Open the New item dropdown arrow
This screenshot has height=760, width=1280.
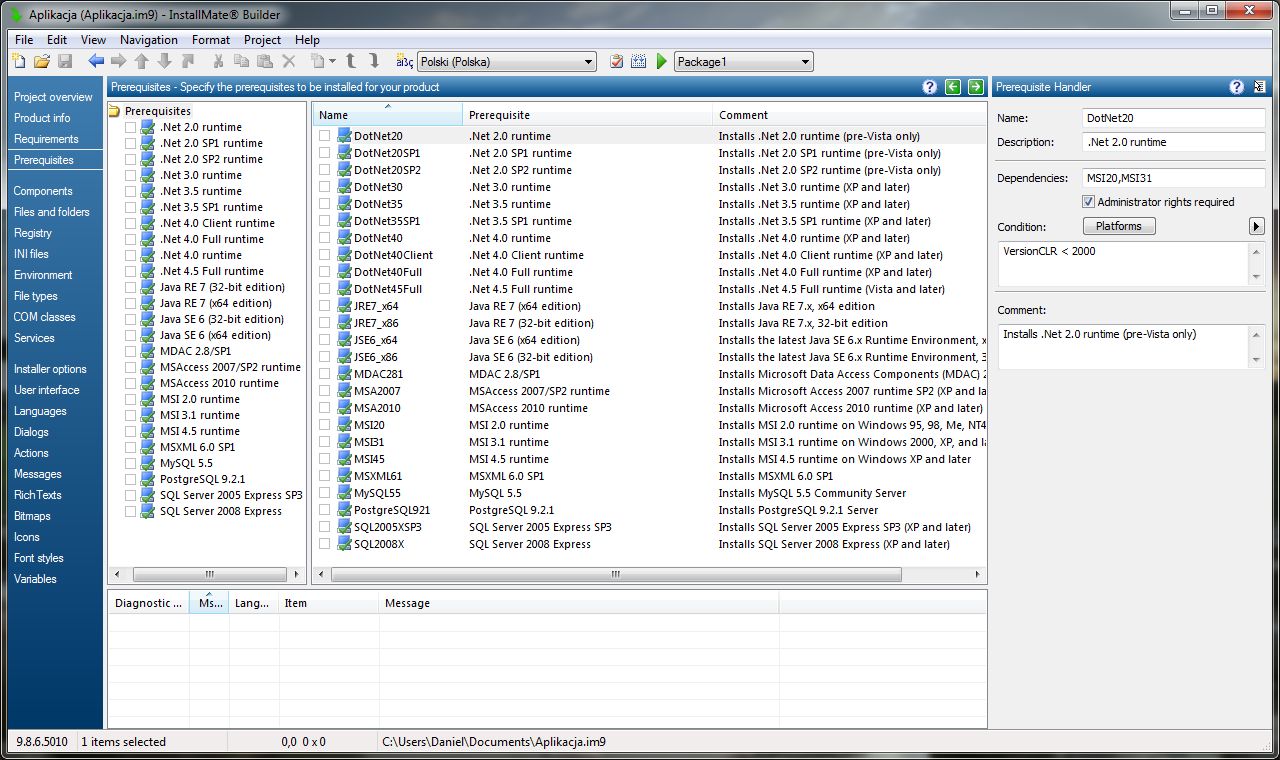tap(333, 62)
